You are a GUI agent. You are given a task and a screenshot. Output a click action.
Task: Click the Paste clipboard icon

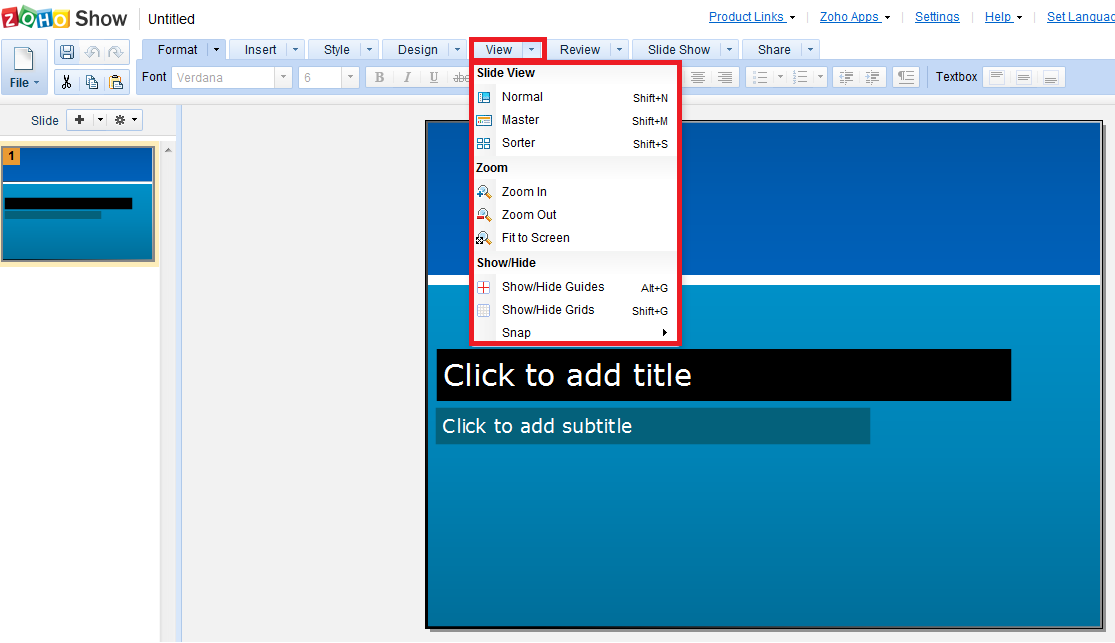(116, 83)
